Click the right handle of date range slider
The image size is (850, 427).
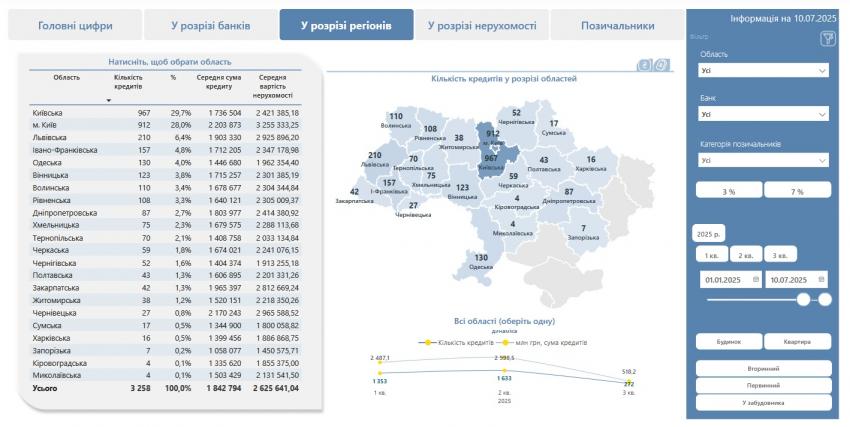[x=825, y=299]
